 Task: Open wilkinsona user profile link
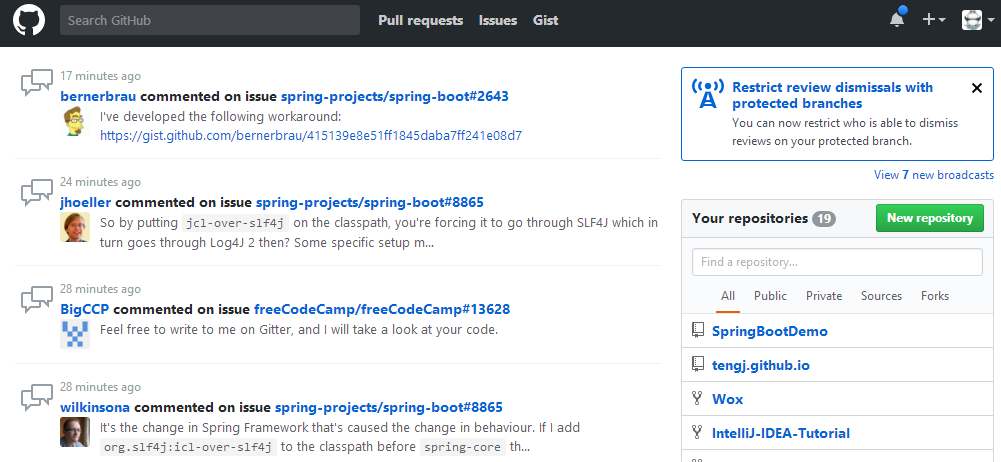[x=95, y=407]
